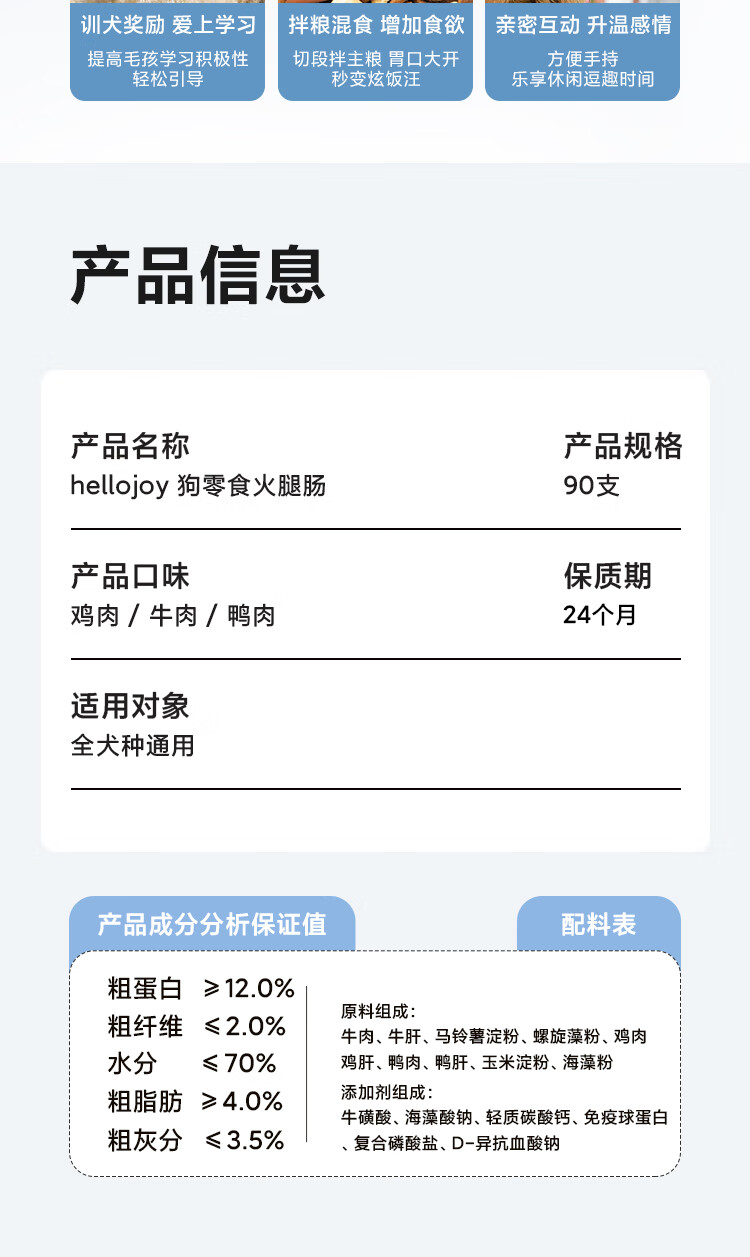Viewport: 750px width, 1257px height.
Task: Click the 训犬奖励 爱上学习 card
Action: click(167, 50)
